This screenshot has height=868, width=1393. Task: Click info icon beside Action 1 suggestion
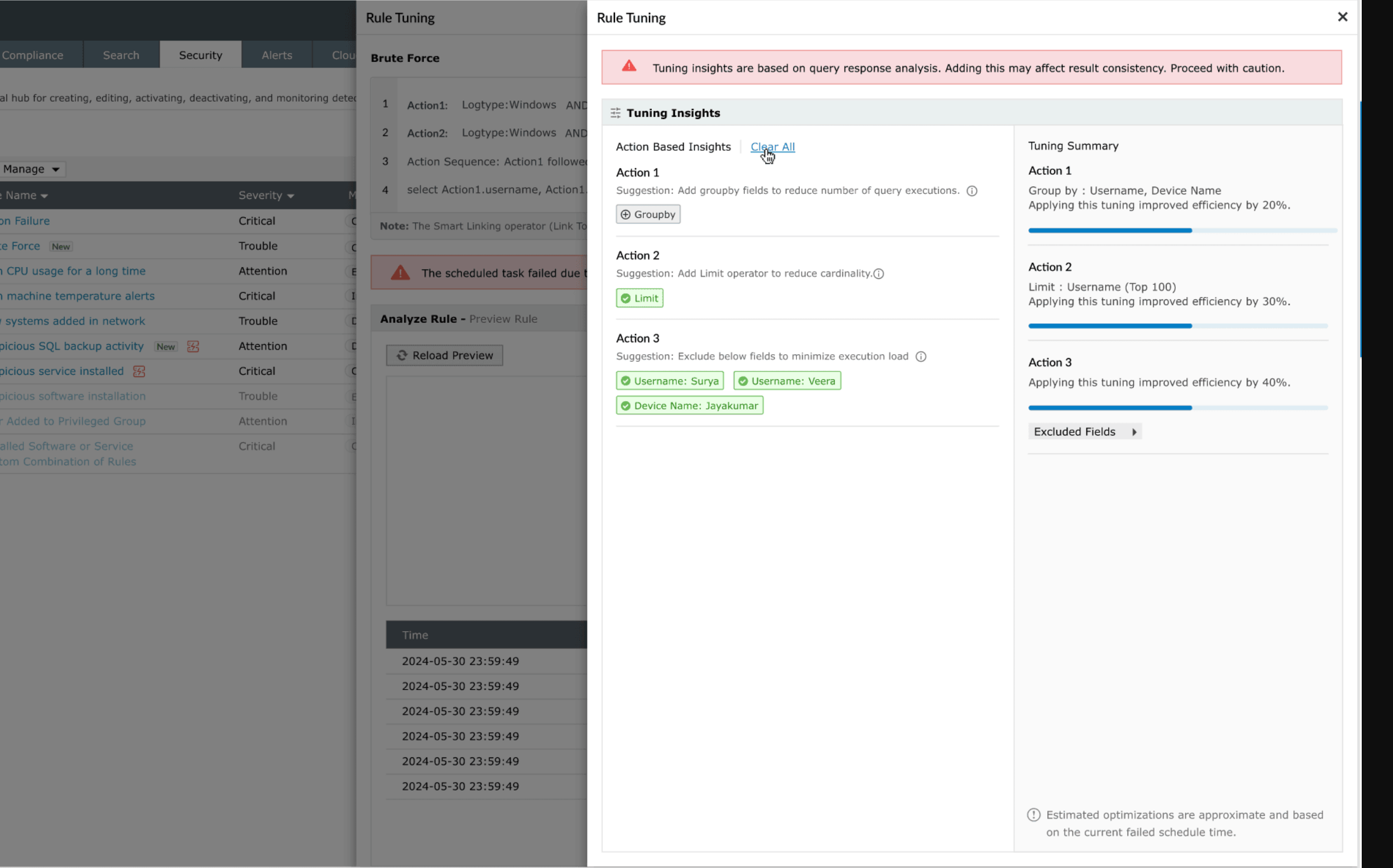(x=971, y=191)
